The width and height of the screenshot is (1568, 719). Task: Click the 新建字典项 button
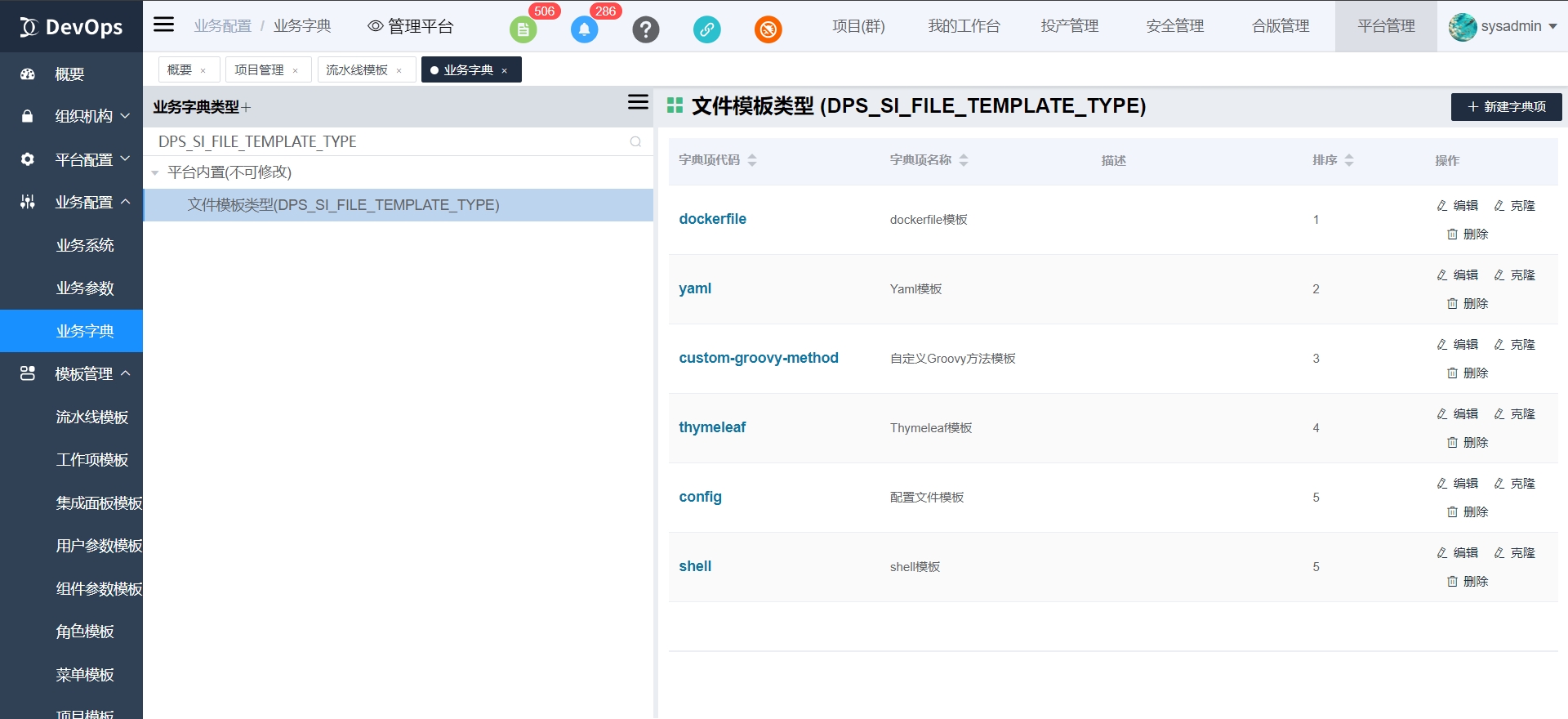pyautogui.click(x=1506, y=107)
